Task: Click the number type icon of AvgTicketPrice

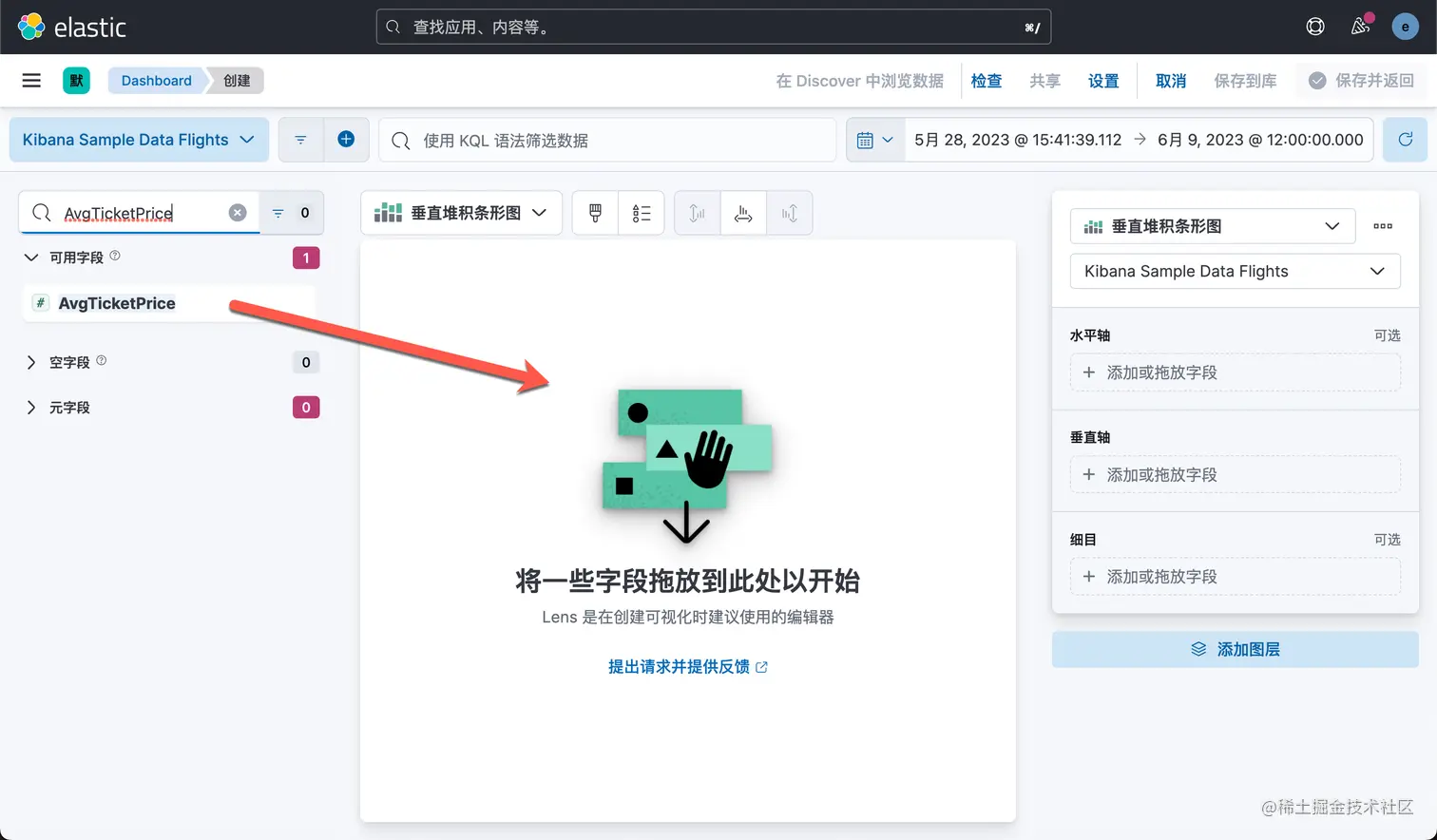Action: click(41, 303)
